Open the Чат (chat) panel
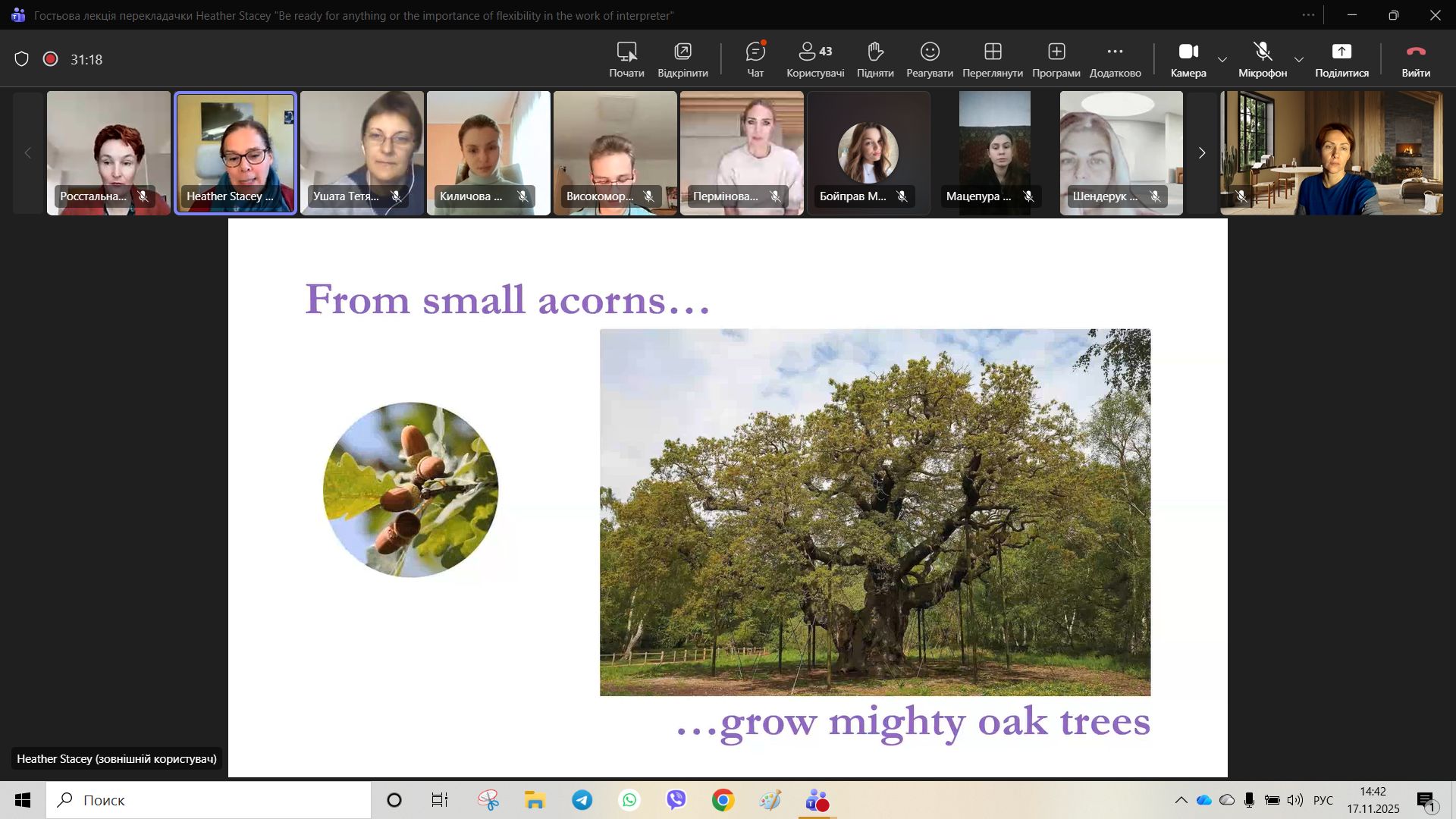Image resolution: width=1456 pixels, height=819 pixels. (755, 59)
